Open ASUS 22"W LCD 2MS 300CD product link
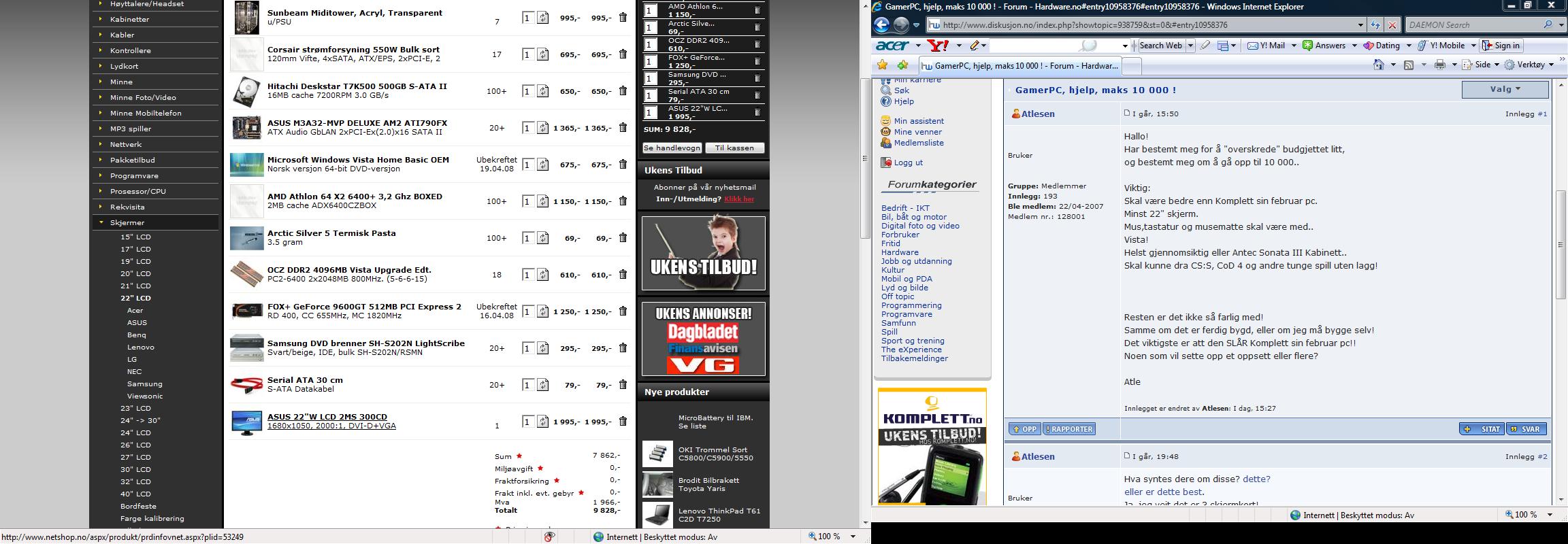The height and width of the screenshot is (544, 1568). pyautogui.click(x=327, y=417)
